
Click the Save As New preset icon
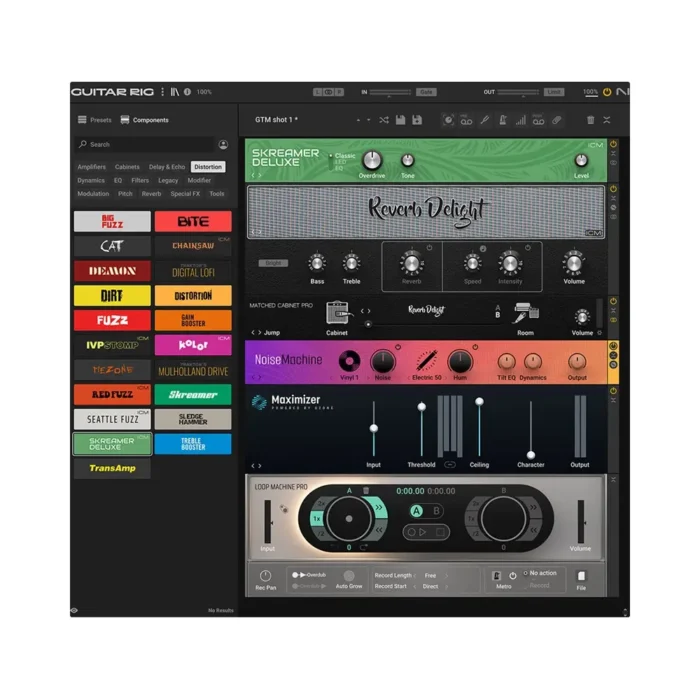coord(417,120)
